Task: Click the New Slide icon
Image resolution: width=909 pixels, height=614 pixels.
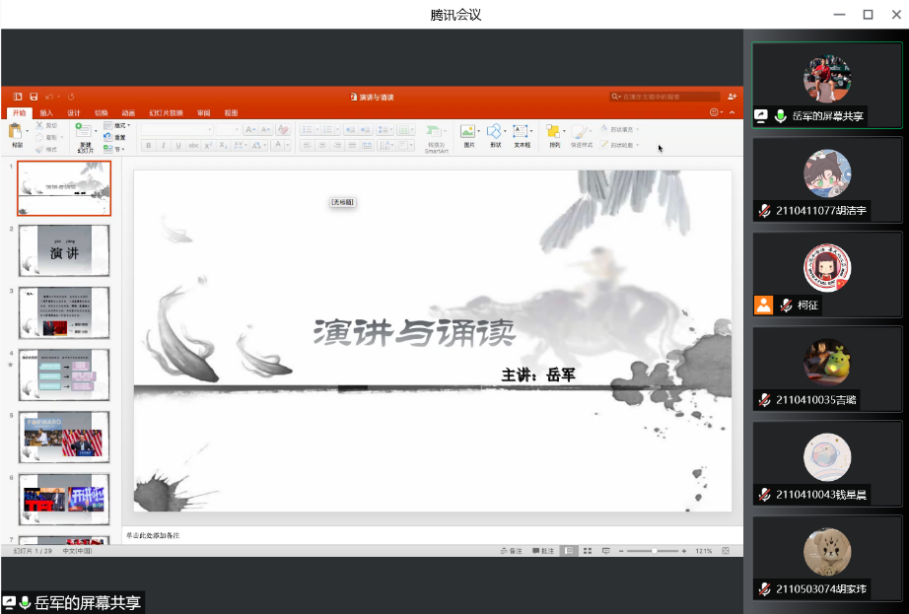Action: point(83,133)
